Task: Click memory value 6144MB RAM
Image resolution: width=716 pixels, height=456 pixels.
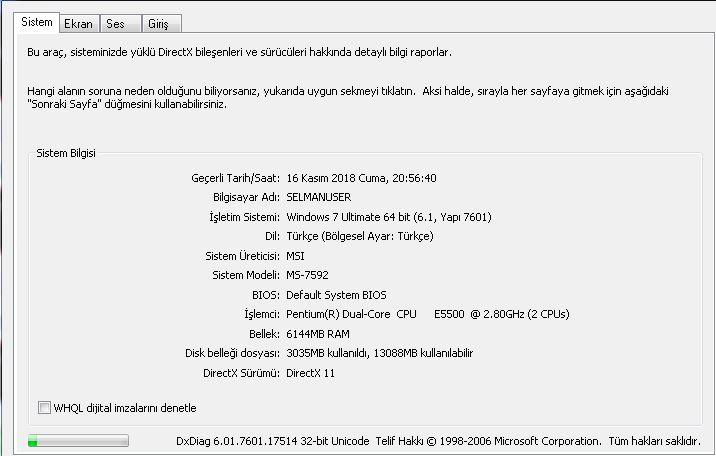Action: pos(318,334)
